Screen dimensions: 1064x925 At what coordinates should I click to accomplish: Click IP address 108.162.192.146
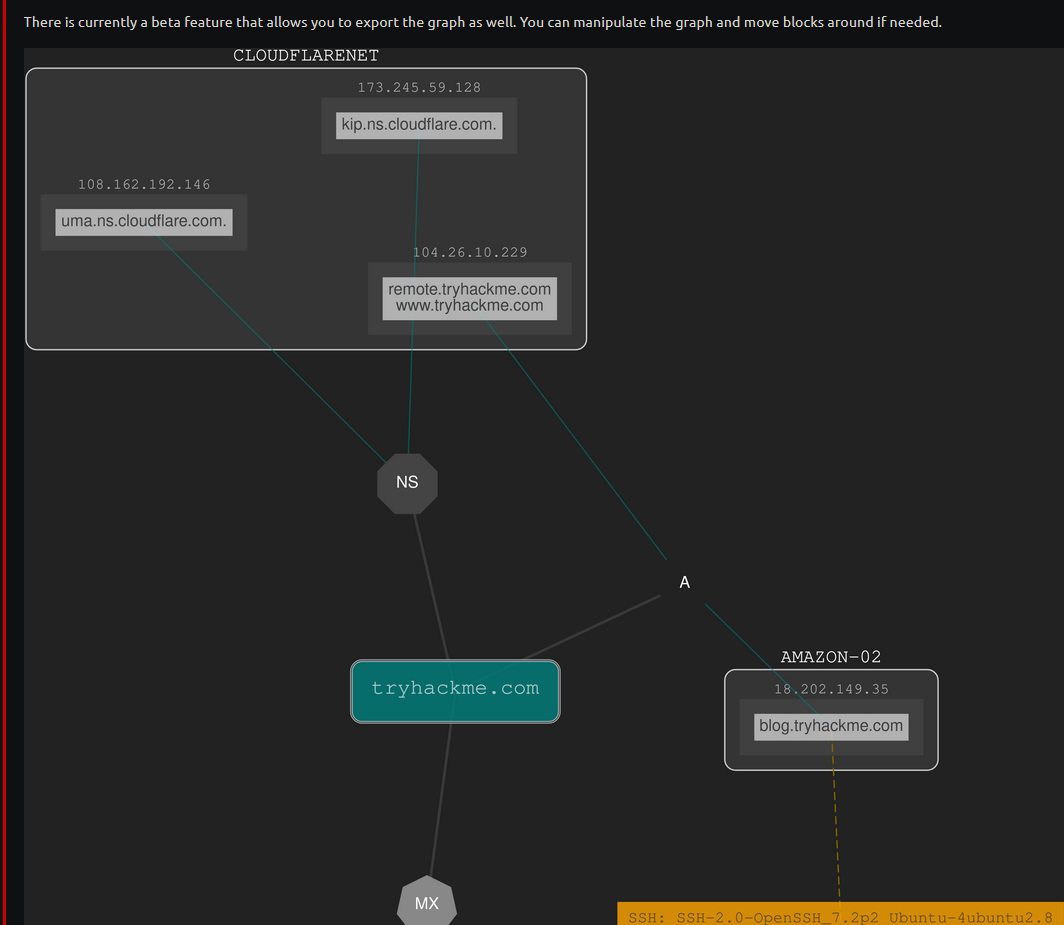145,185
